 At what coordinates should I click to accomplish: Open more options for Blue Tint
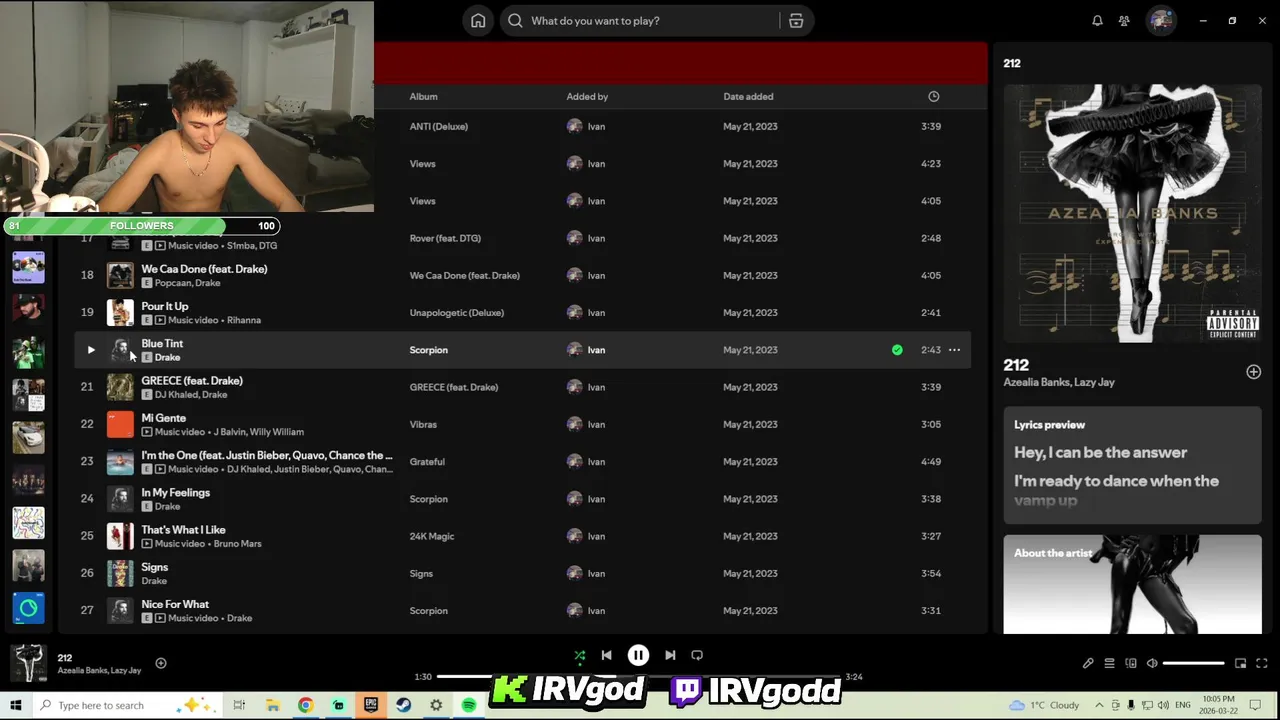[x=954, y=350]
